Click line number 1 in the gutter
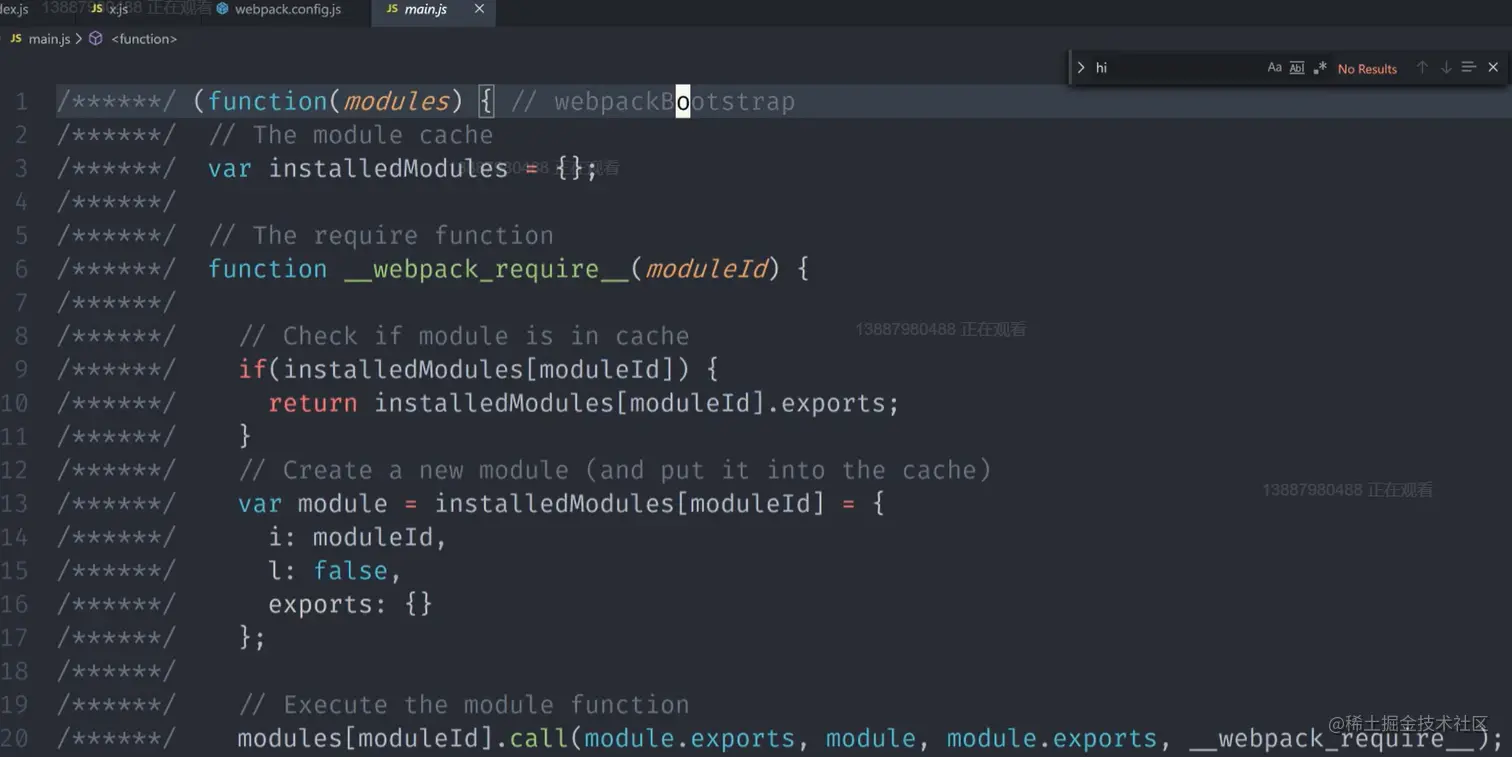Image resolution: width=1512 pixels, height=757 pixels. point(21,102)
